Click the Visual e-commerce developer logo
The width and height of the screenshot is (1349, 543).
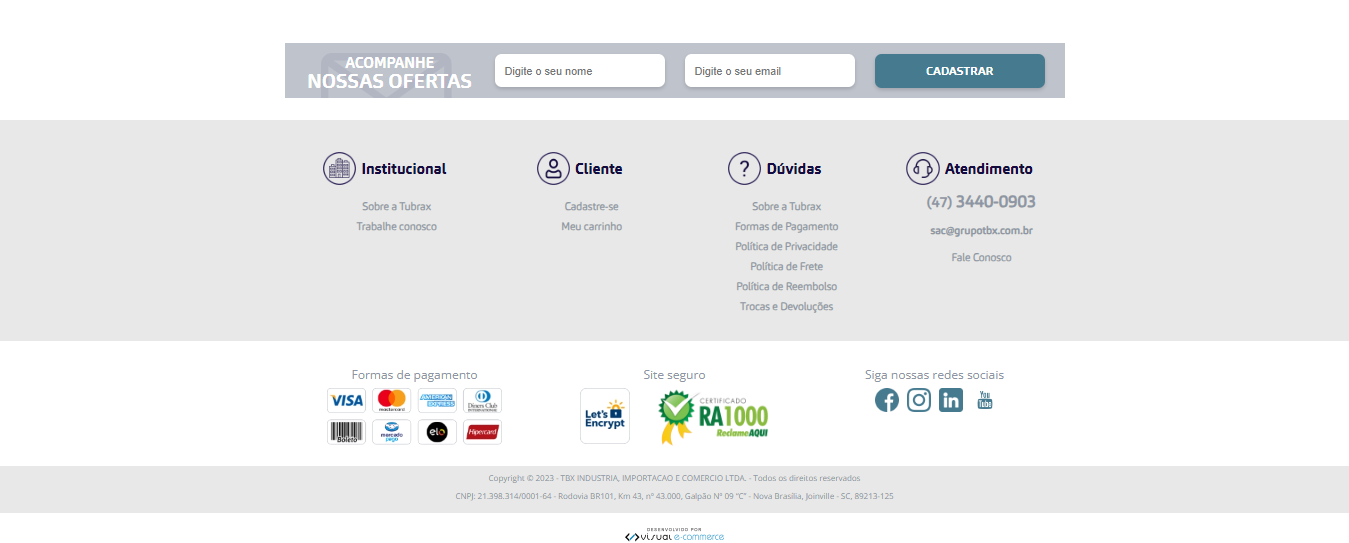click(674, 536)
